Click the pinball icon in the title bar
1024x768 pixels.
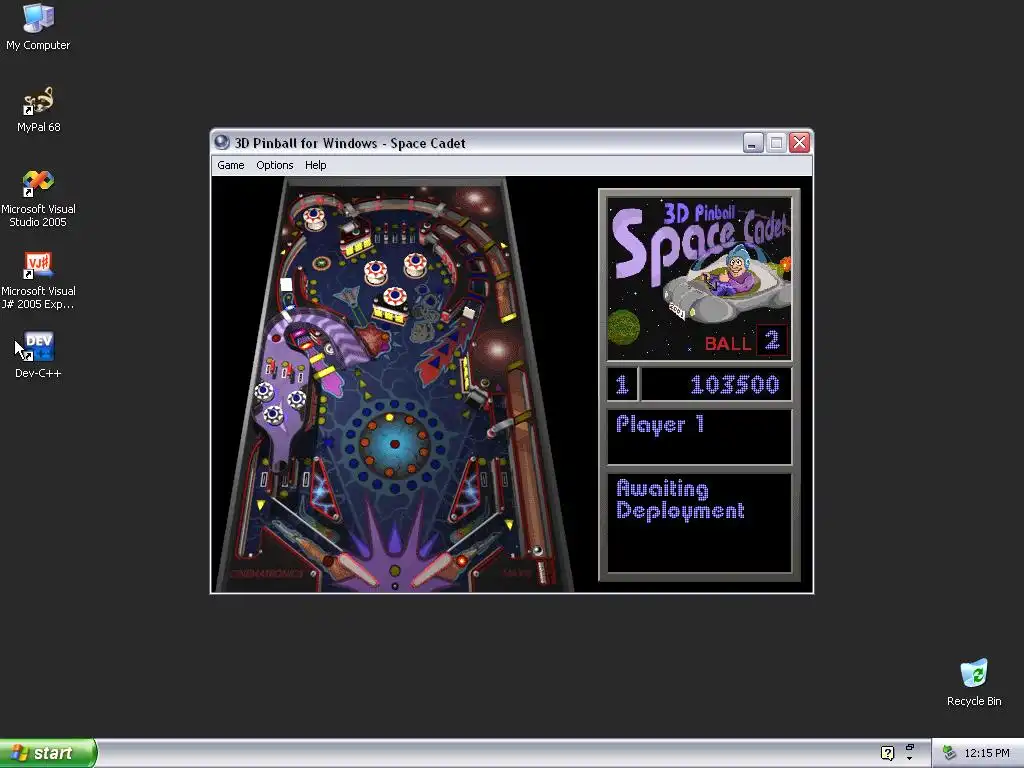[x=222, y=142]
